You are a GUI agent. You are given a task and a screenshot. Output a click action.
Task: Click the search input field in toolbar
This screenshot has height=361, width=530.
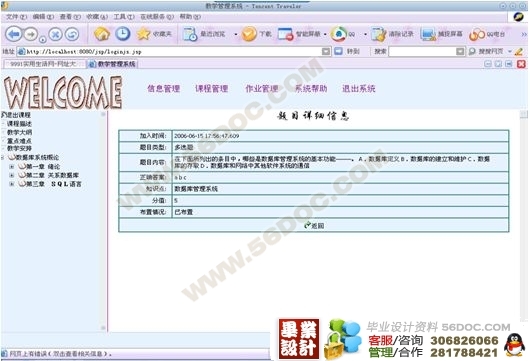click(422, 51)
